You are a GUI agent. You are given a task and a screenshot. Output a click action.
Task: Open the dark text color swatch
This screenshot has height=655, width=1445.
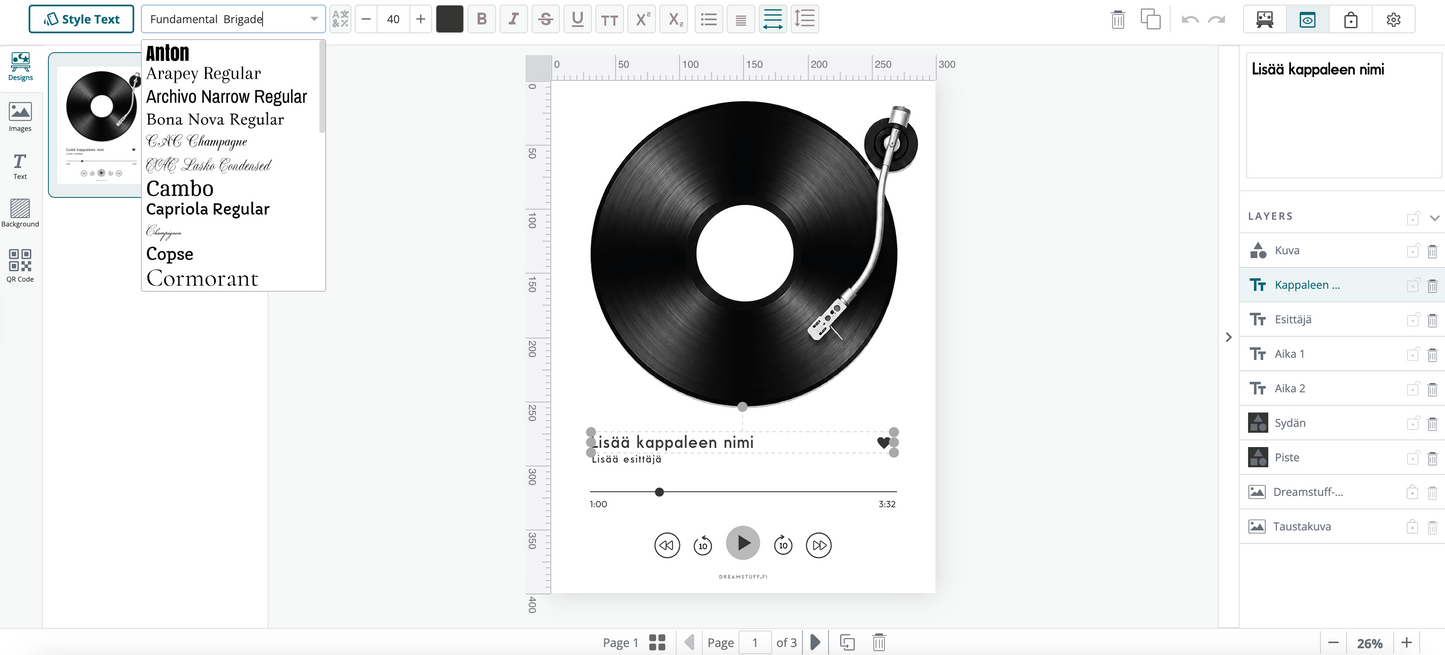point(450,19)
